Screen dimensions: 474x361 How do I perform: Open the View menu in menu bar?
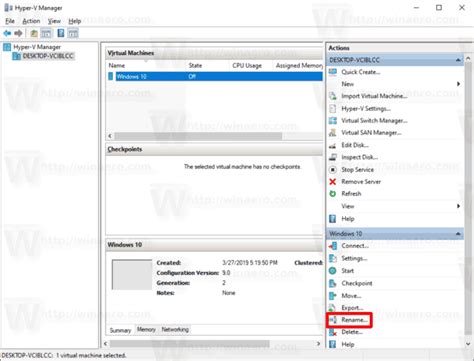pos(54,21)
